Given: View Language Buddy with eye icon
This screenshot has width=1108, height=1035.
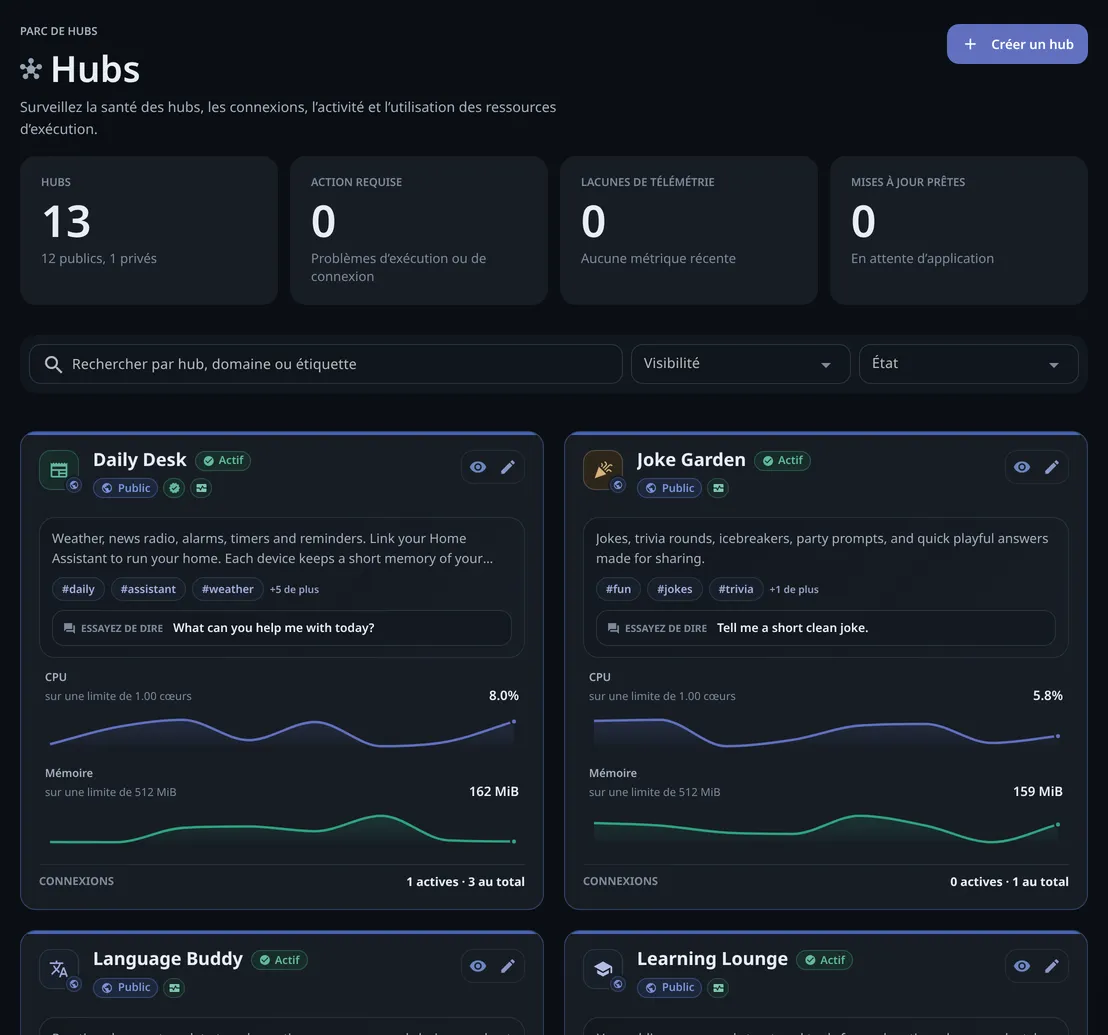Looking at the screenshot, I should 478,966.
